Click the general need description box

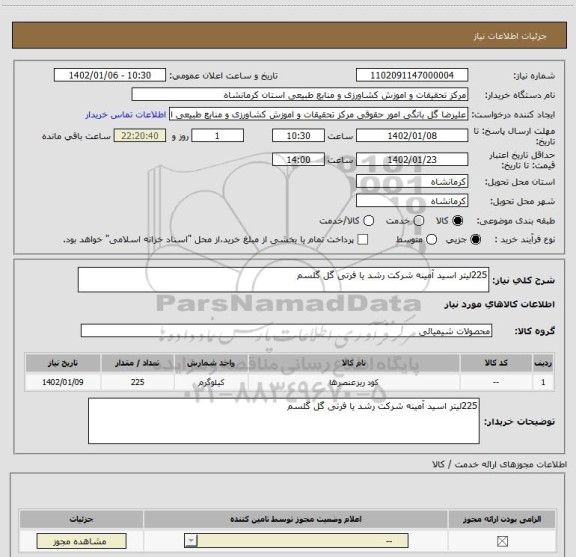pyautogui.click(x=283, y=280)
